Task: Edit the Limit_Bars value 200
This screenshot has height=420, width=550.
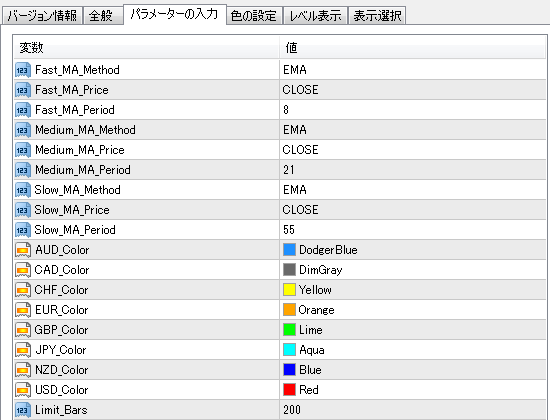Action: pos(413,410)
